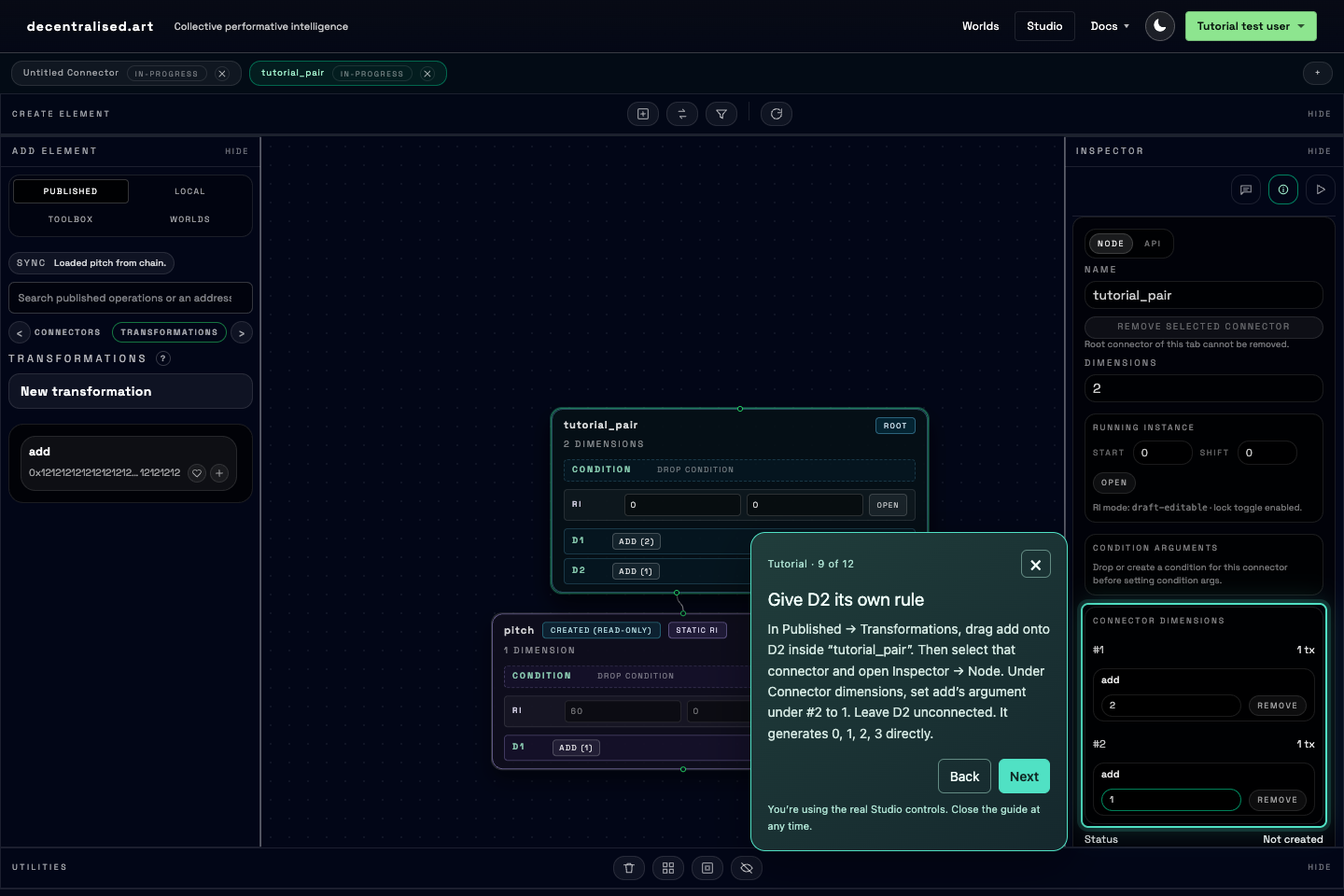This screenshot has height=896, width=1344.
Task: Click the refresh icon in Create Element toolbar
Action: coord(777,114)
